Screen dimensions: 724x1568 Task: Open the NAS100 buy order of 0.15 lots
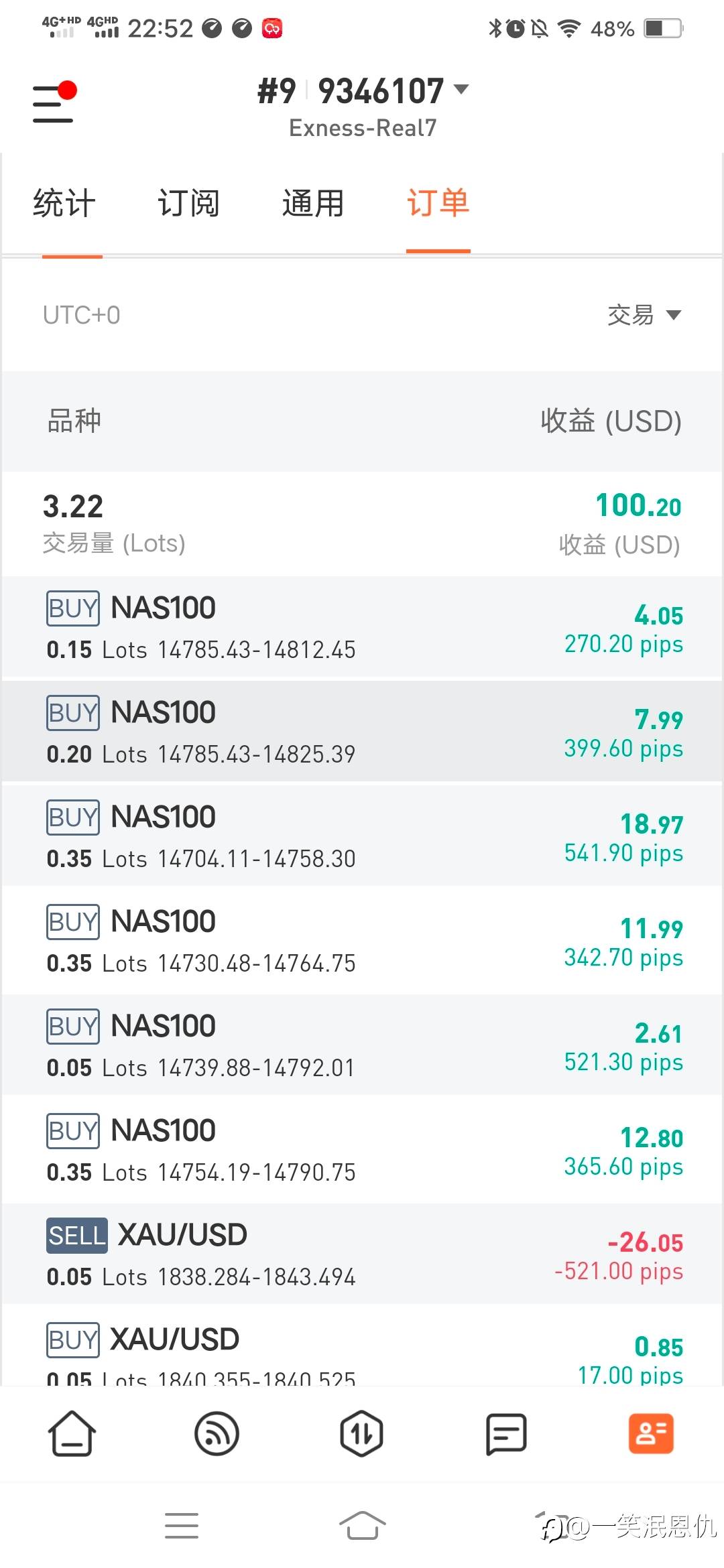[x=362, y=627]
